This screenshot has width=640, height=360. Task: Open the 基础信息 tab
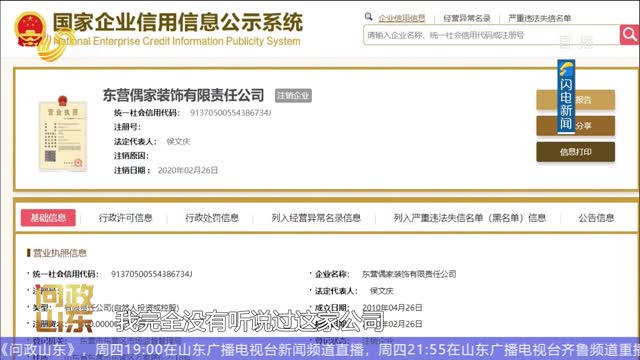click(x=48, y=218)
